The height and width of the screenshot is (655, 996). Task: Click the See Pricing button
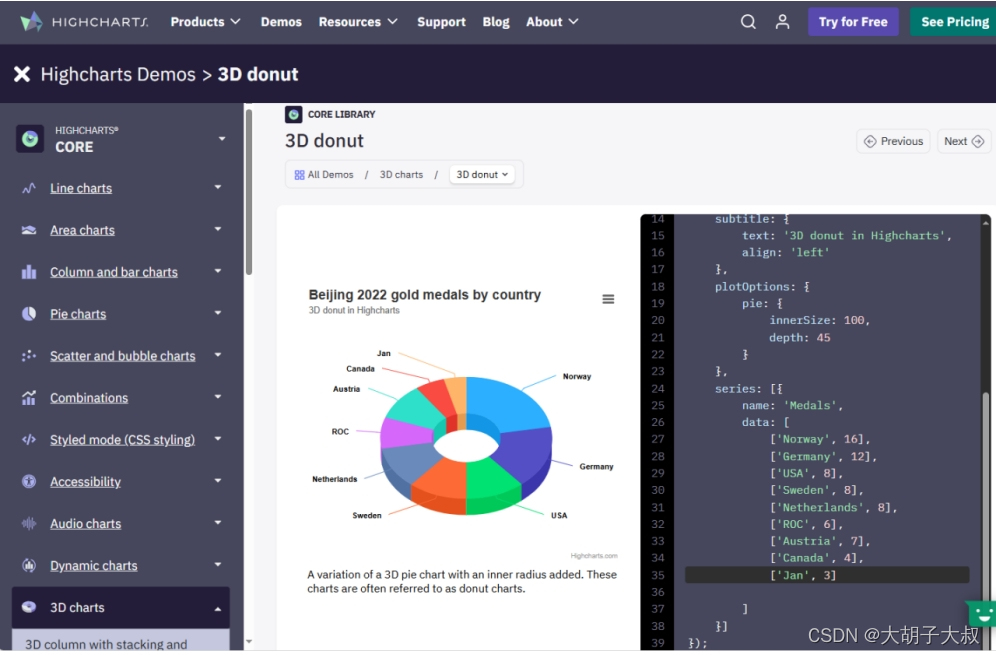tap(954, 22)
